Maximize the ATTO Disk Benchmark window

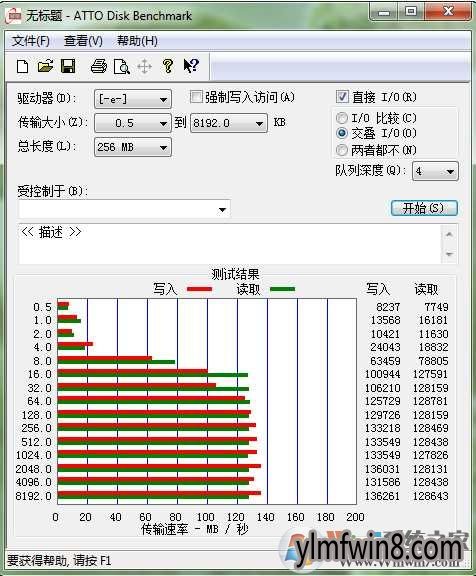point(410,12)
